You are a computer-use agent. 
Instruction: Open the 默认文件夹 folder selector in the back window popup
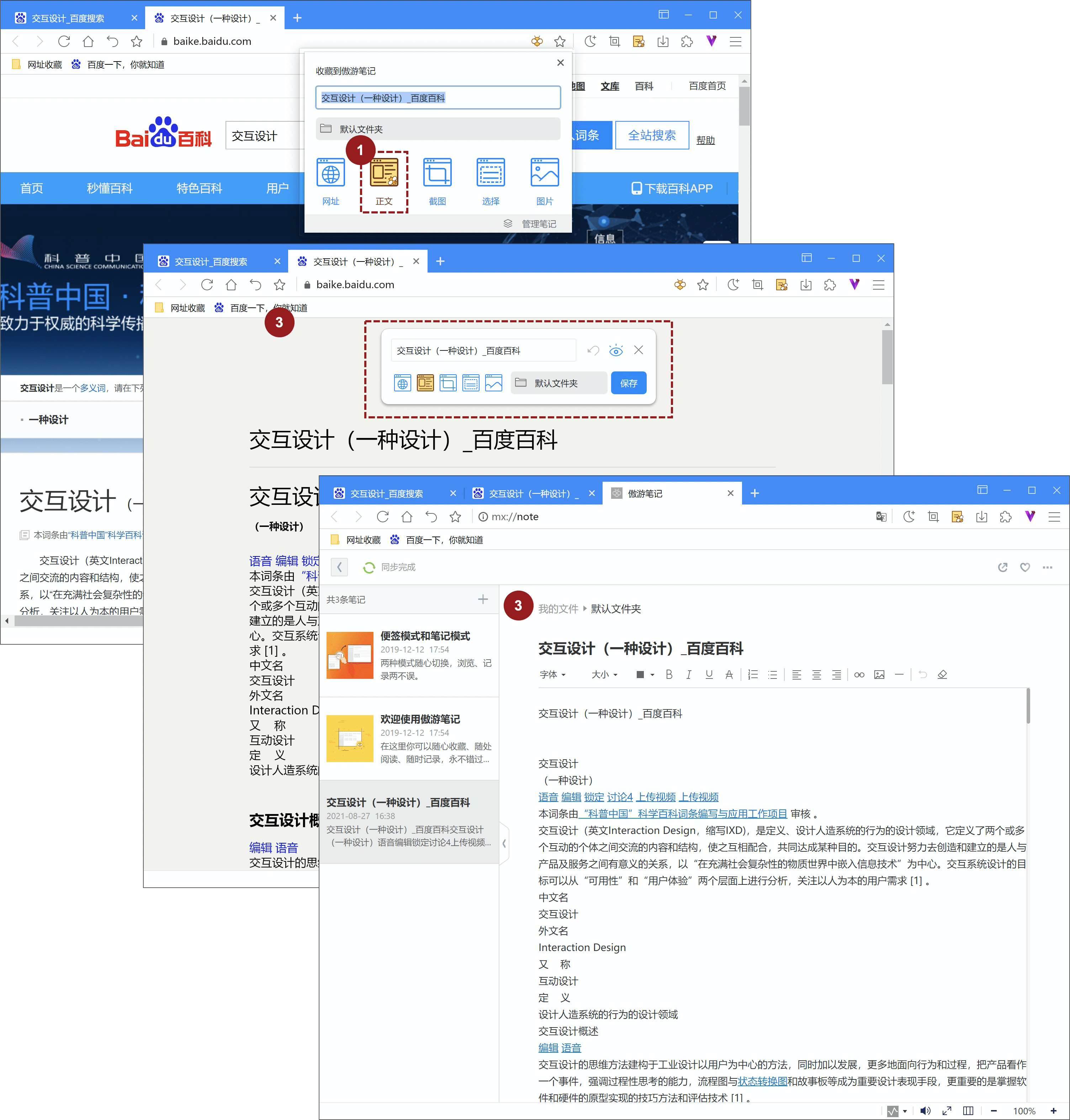(438, 129)
